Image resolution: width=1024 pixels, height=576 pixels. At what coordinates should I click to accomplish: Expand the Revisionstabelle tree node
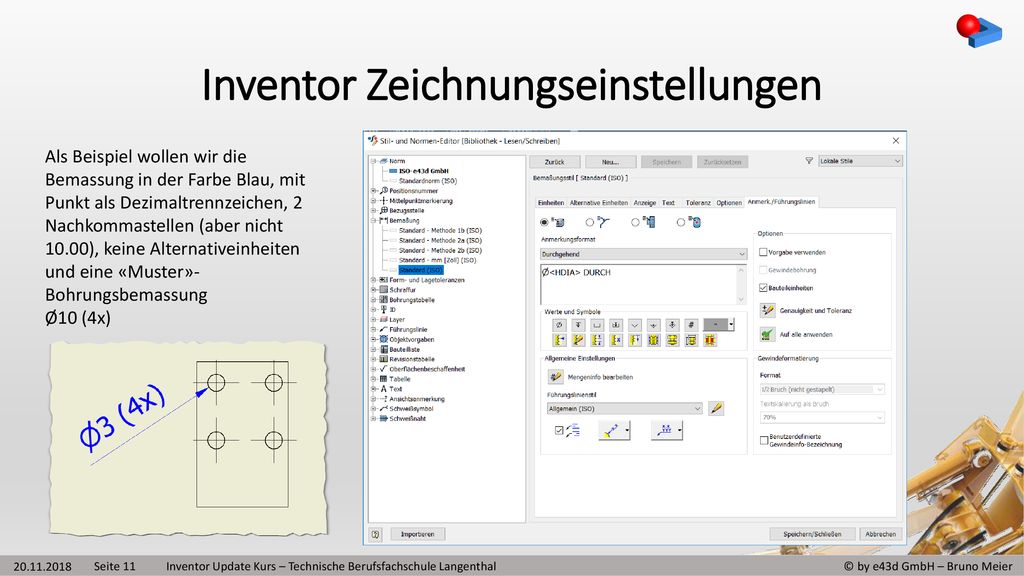click(x=374, y=359)
